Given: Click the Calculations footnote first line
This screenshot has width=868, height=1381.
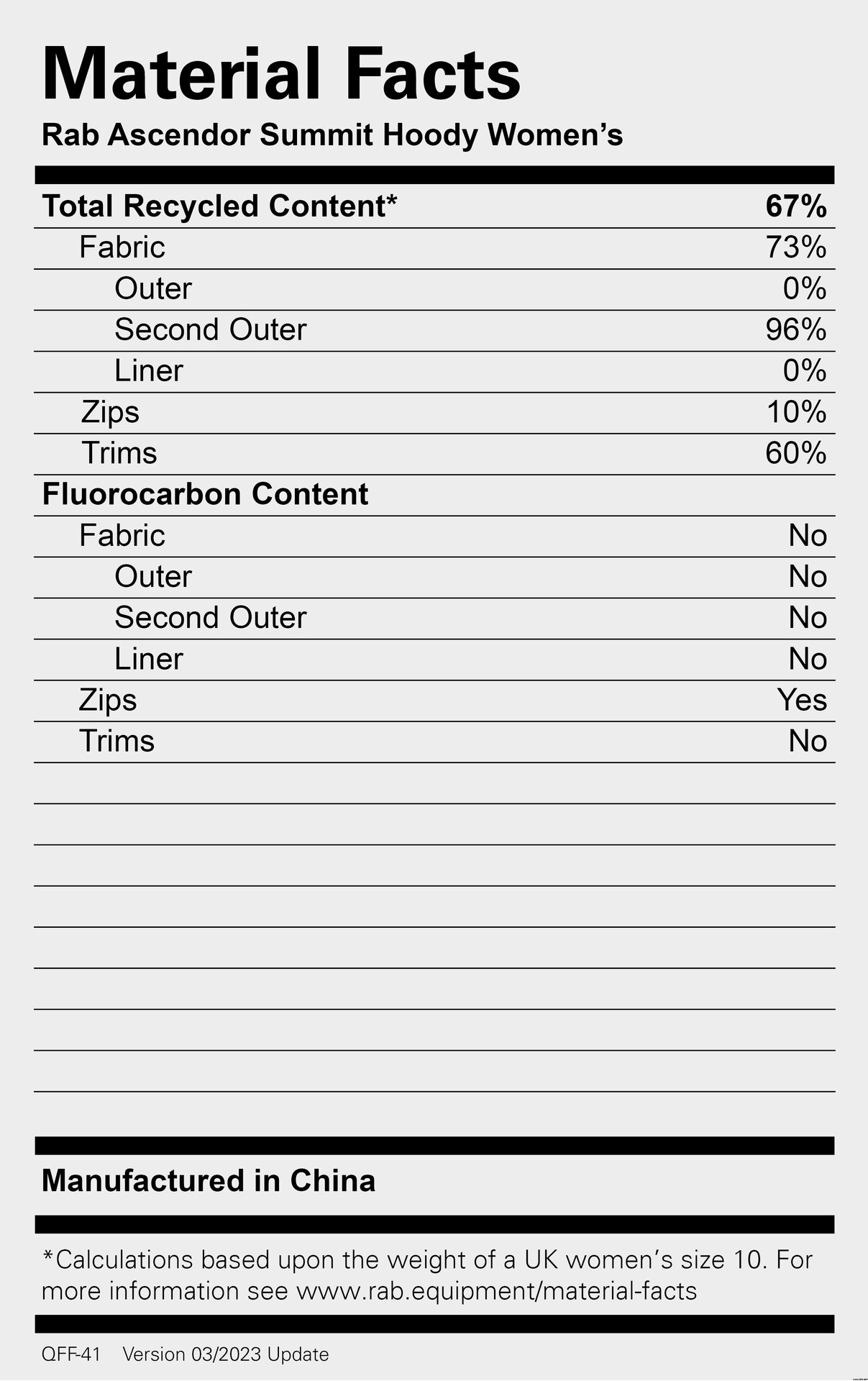Looking at the screenshot, I should [427, 1259].
